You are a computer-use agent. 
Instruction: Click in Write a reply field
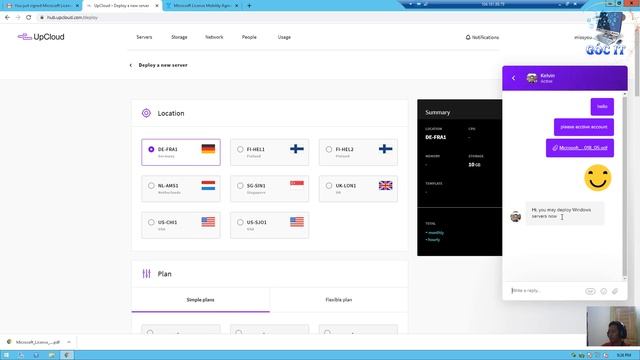[x=545, y=291]
